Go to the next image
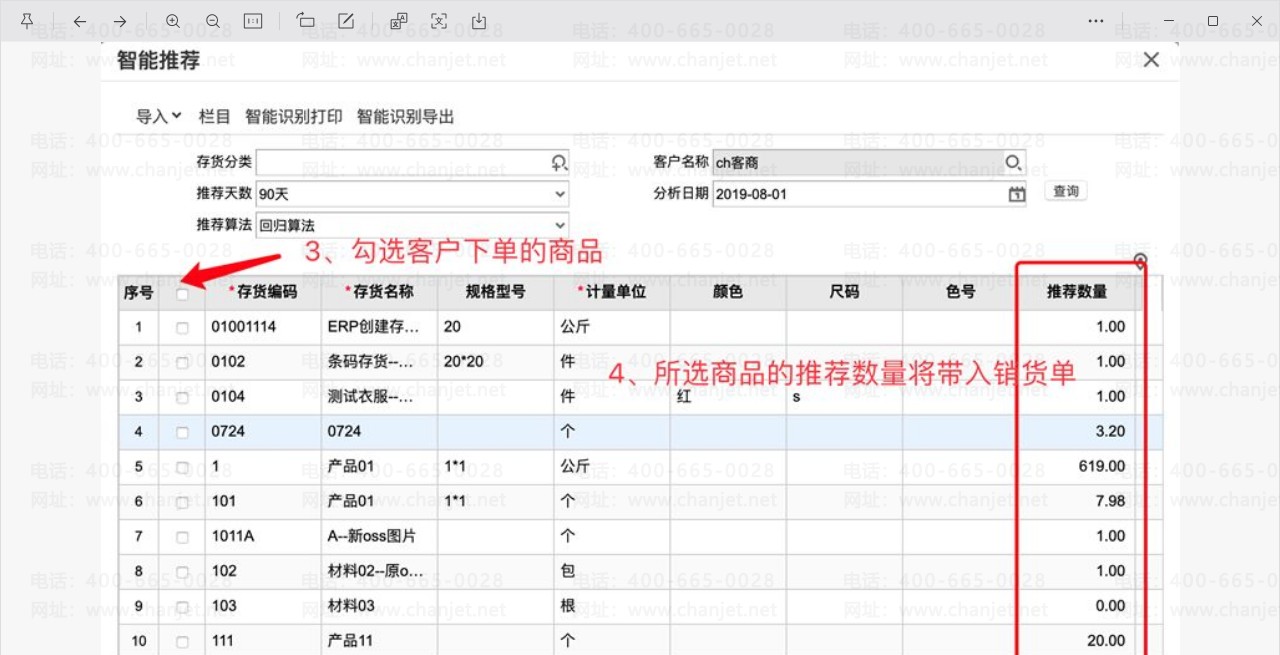 point(120,21)
